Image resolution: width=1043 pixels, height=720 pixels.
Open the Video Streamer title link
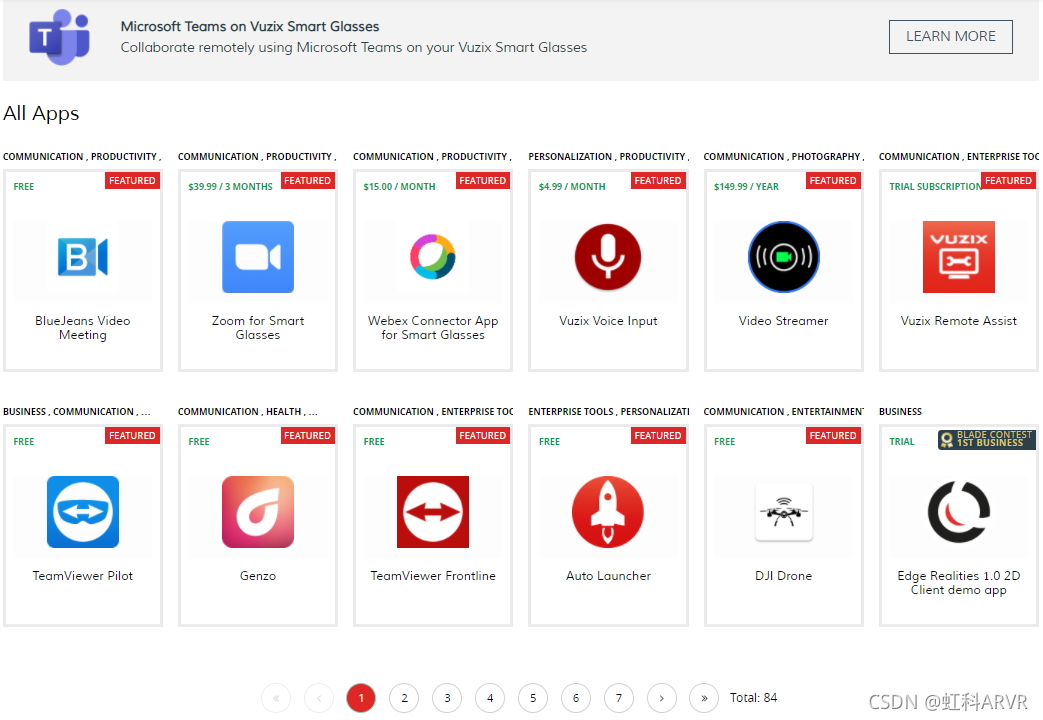click(x=784, y=321)
